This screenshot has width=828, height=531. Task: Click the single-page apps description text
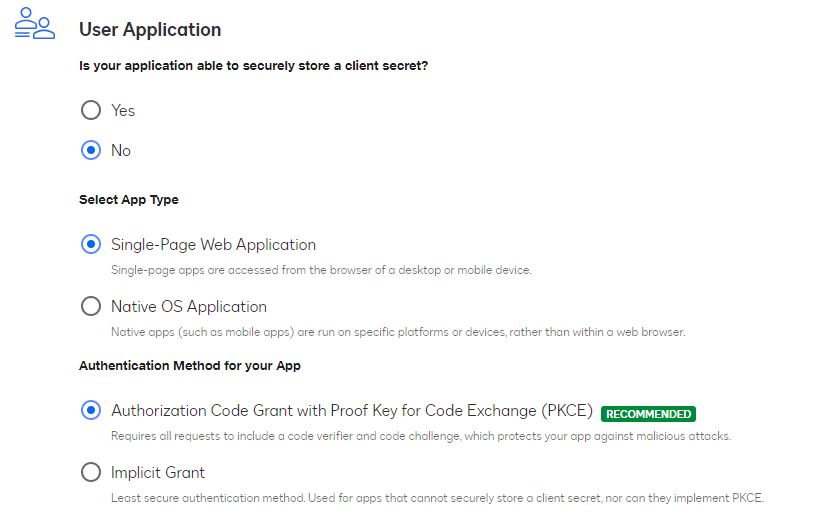coord(320,270)
